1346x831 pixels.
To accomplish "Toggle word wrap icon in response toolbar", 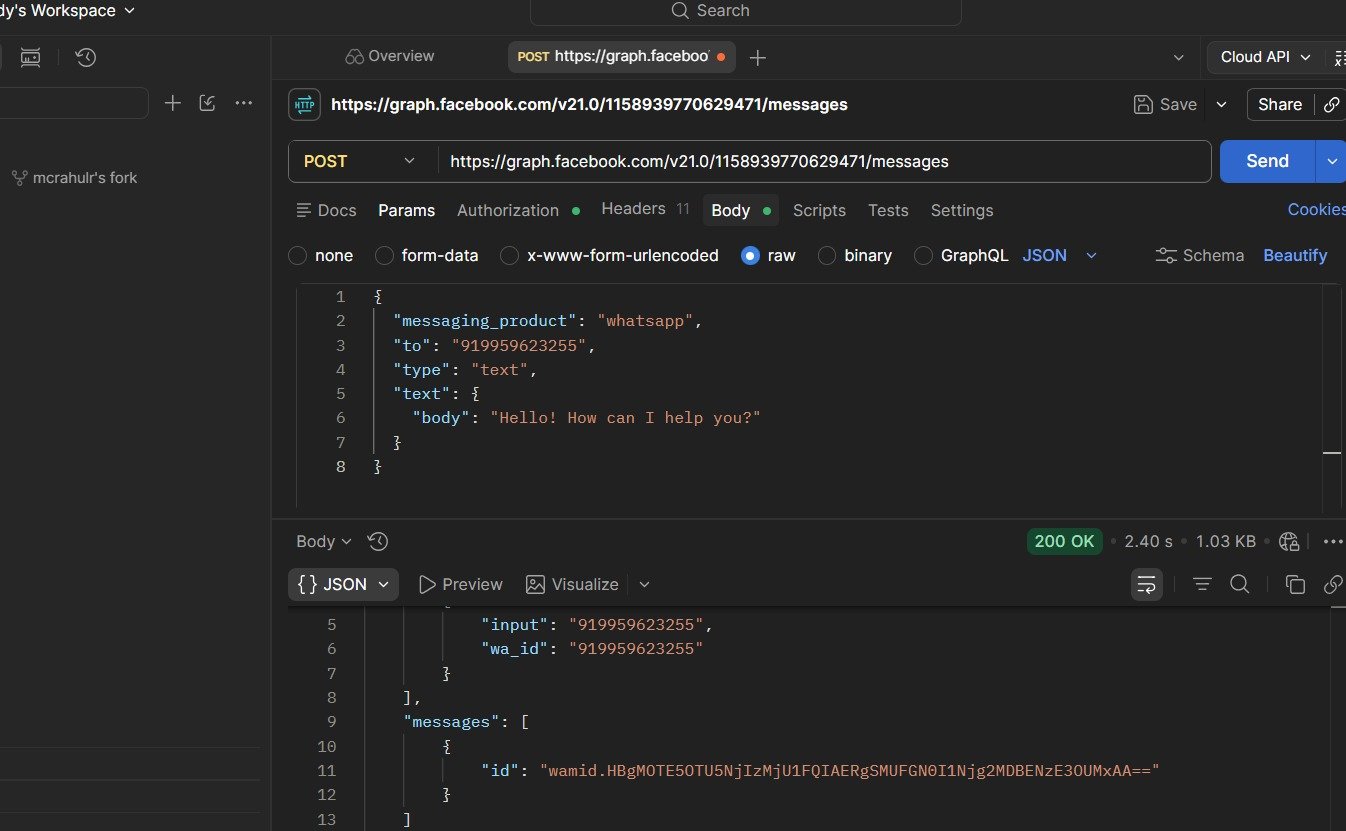I will pos(1147,584).
